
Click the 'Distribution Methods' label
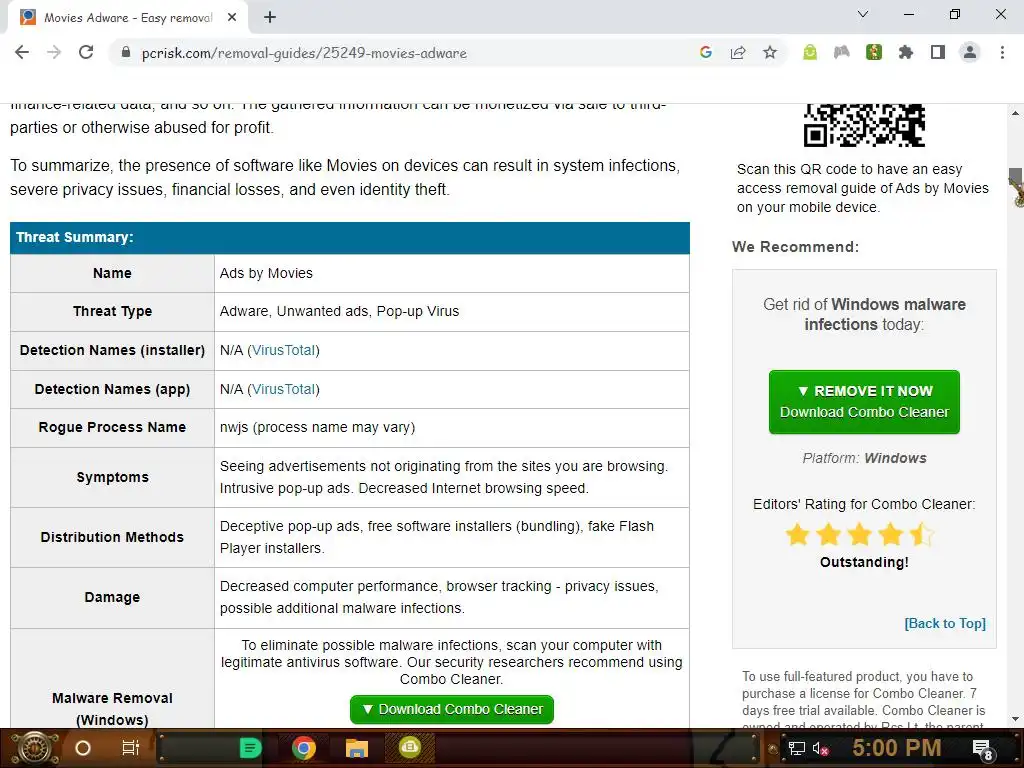tap(112, 537)
